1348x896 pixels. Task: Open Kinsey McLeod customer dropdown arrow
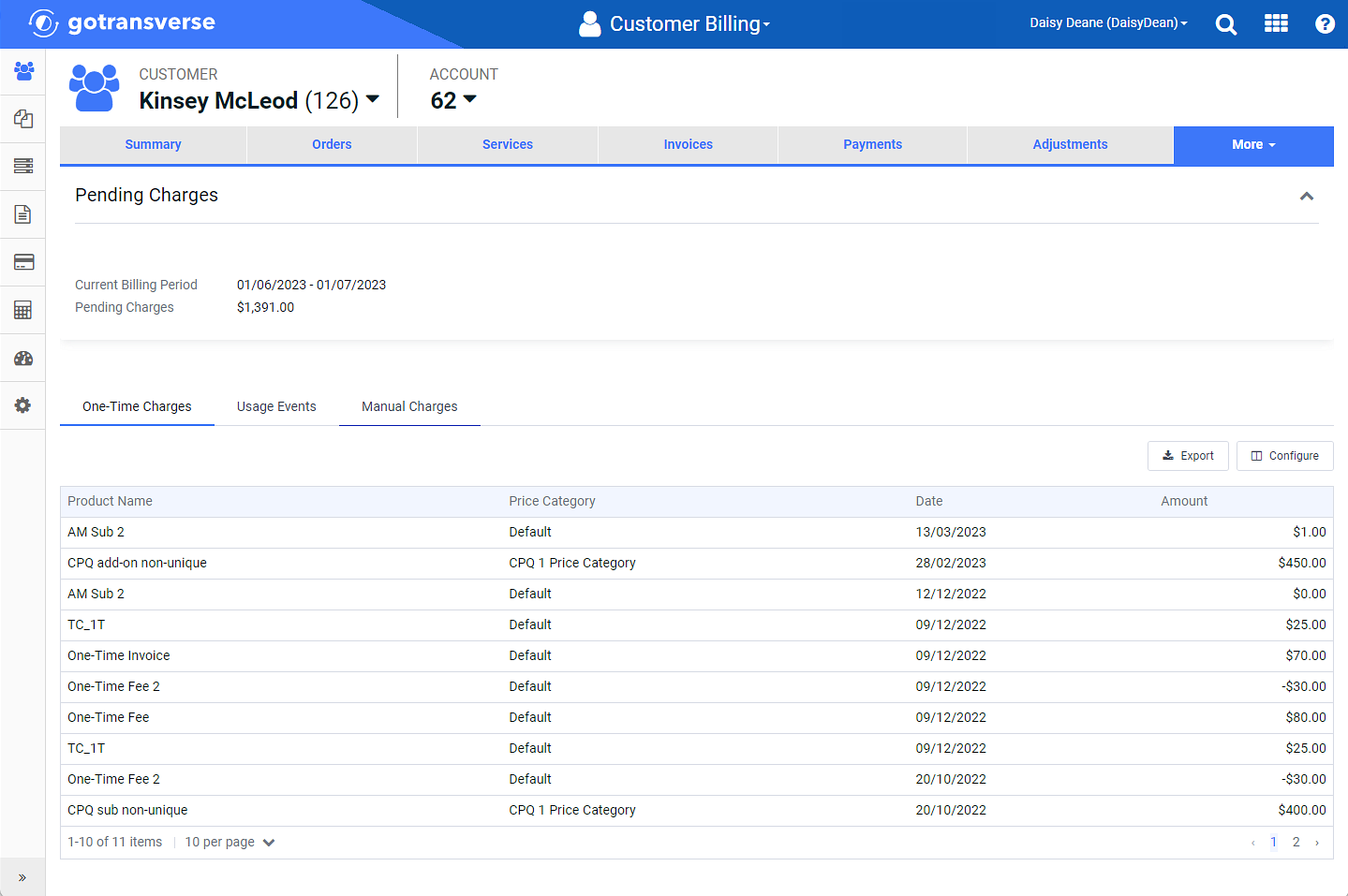pos(372,98)
